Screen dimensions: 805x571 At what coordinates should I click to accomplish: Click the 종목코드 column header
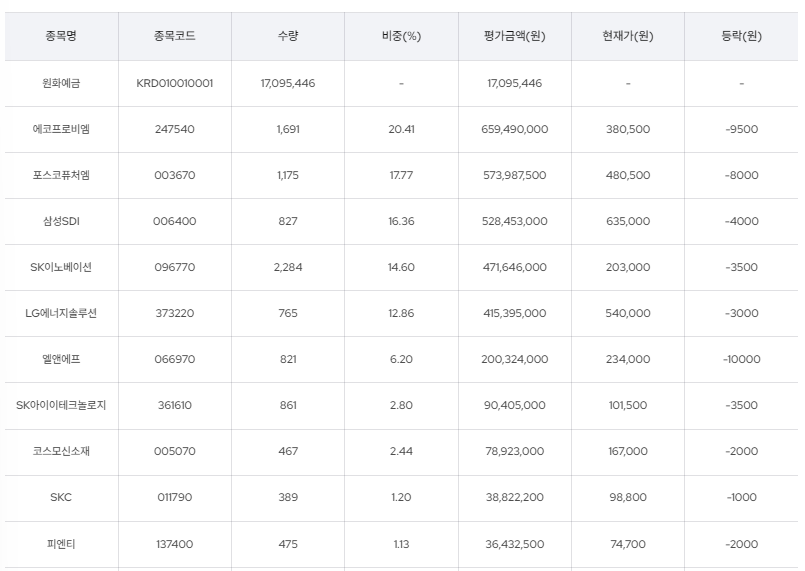(175, 36)
